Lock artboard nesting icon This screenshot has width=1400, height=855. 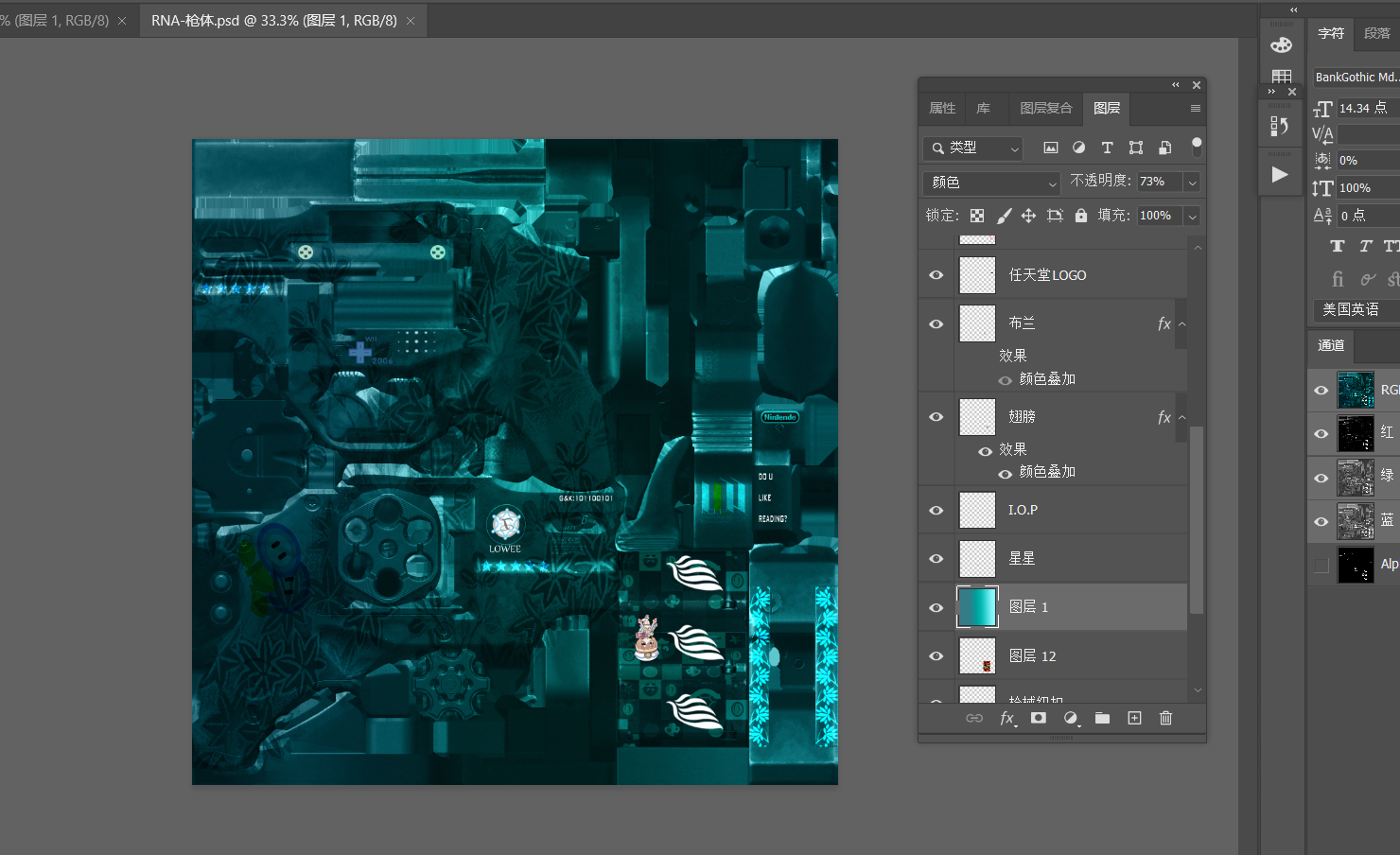tap(1055, 216)
